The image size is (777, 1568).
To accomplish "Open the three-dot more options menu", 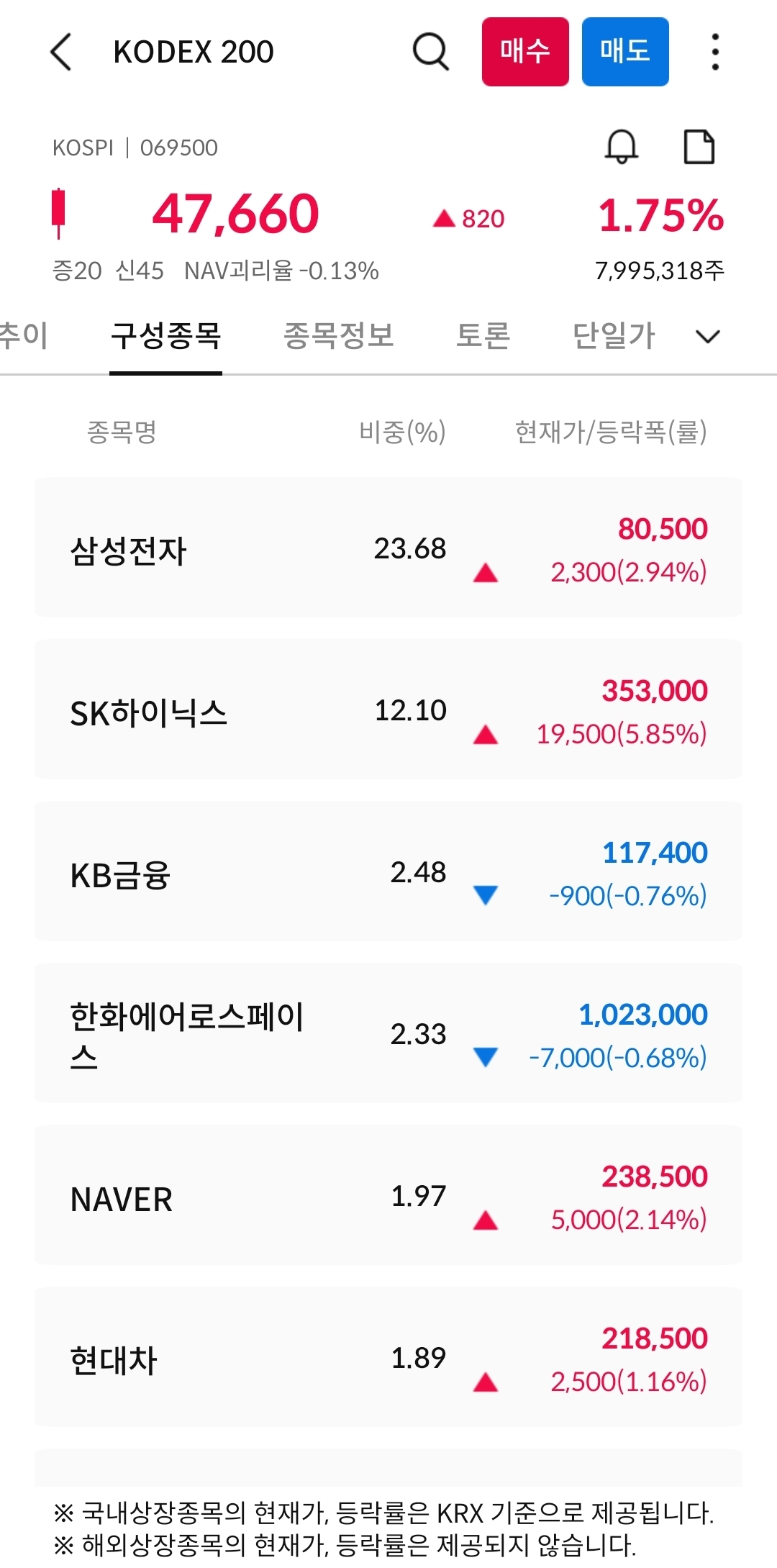I will (x=714, y=52).
